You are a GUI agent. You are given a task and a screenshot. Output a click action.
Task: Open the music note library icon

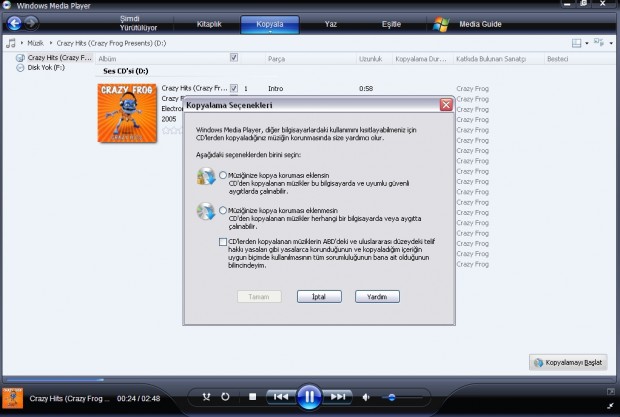[11, 43]
